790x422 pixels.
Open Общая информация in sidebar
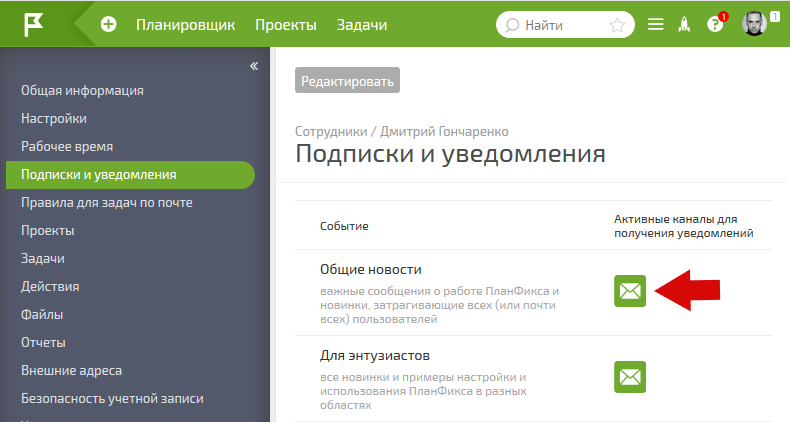pos(82,91)
